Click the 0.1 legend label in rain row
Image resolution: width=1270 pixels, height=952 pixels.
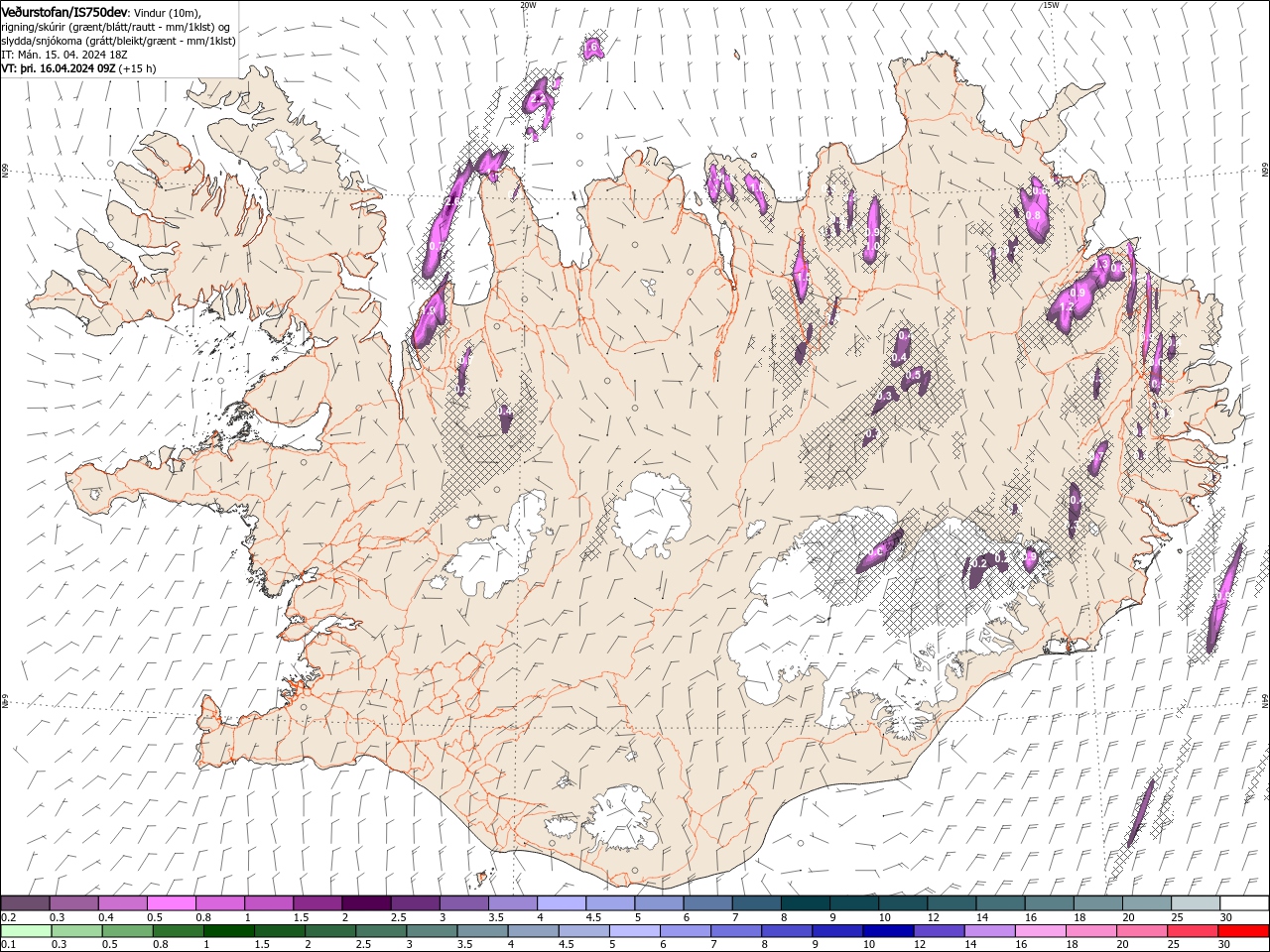tap(9, 945)
